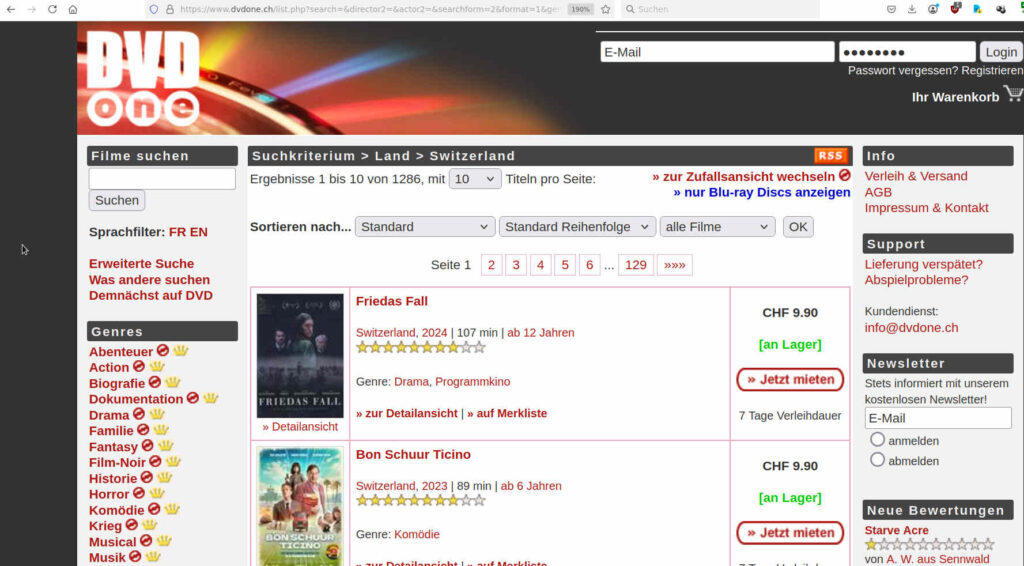Open the Bon Schuur Ticino poster thumbnail

coord(300,507)
